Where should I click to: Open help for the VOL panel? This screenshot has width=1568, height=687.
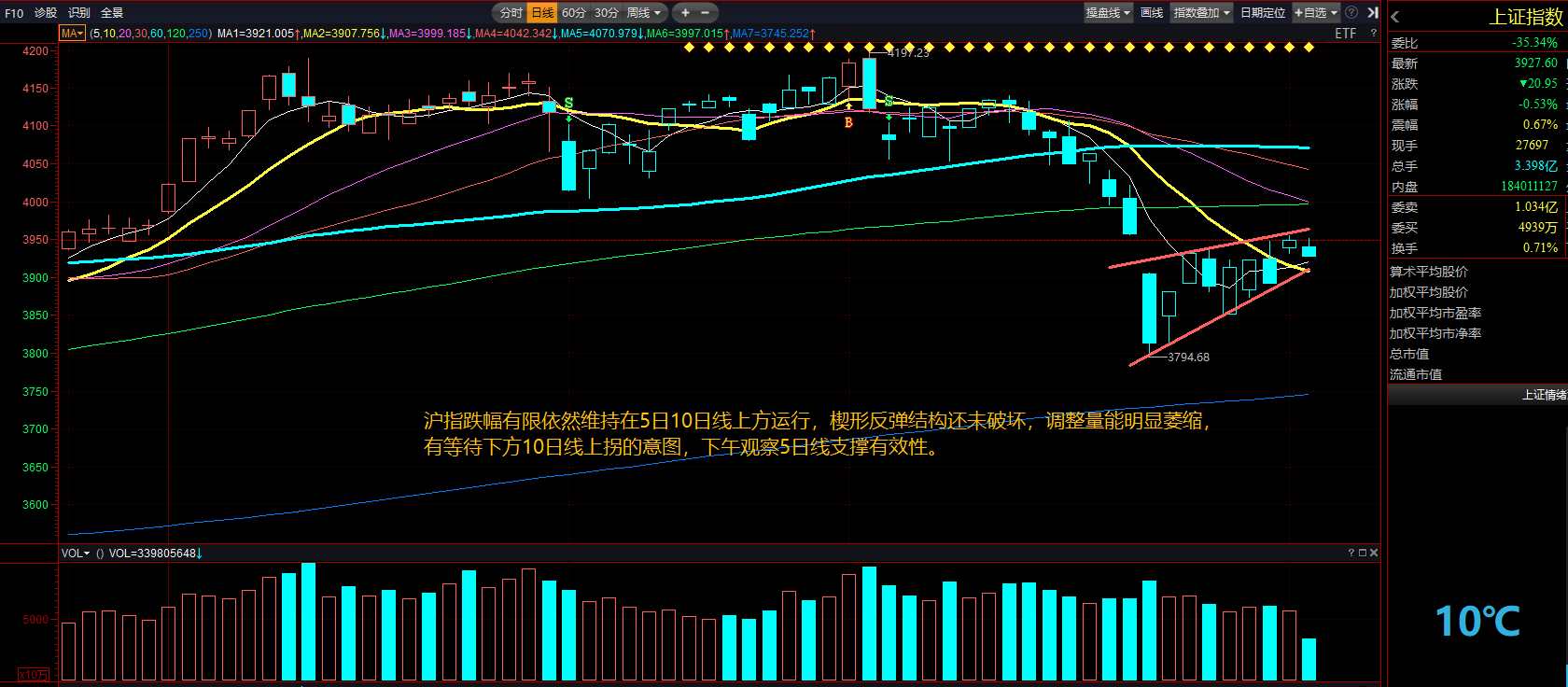click(x=1351, y=553)
